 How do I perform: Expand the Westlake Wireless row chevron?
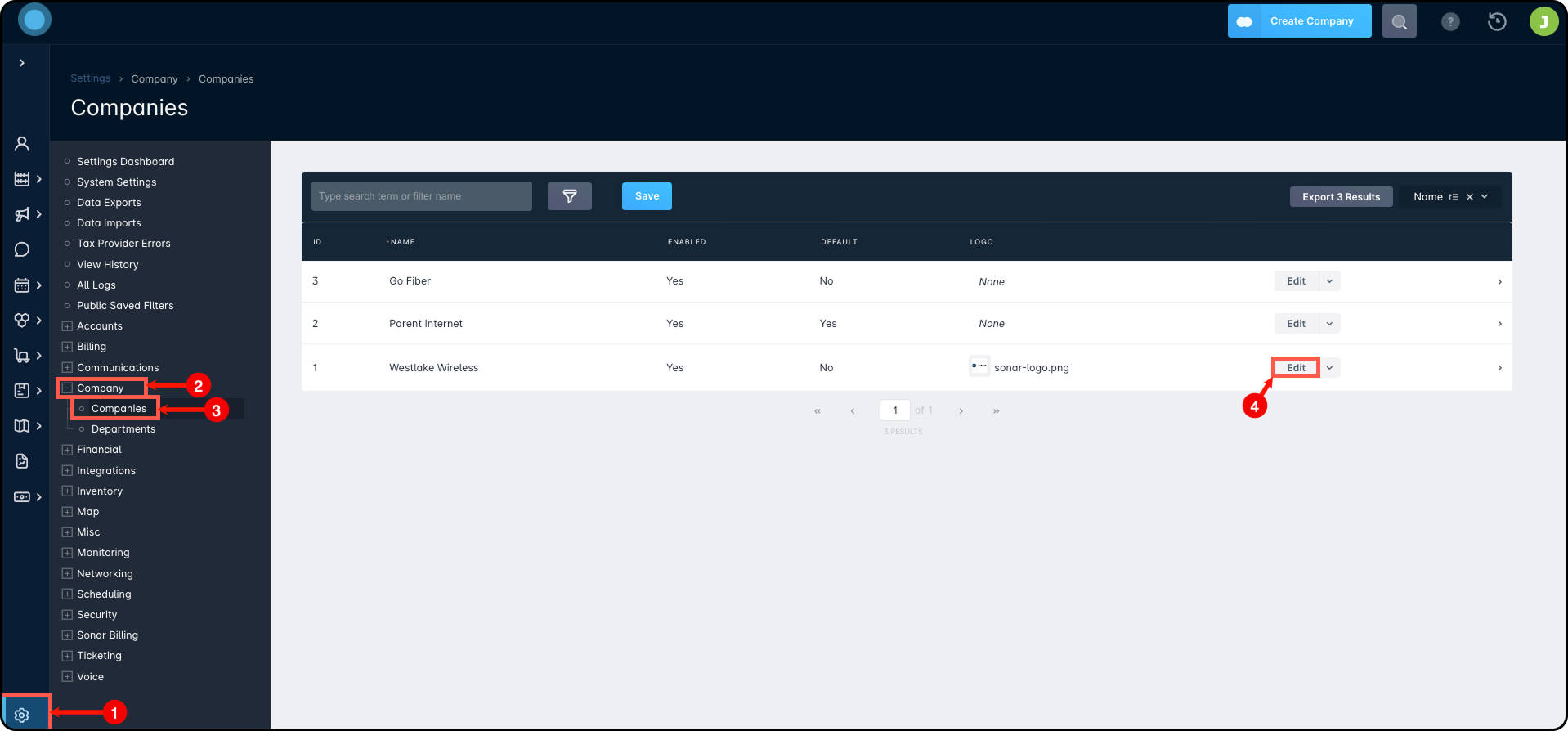pyautogui.click(x=1499, y=368)
